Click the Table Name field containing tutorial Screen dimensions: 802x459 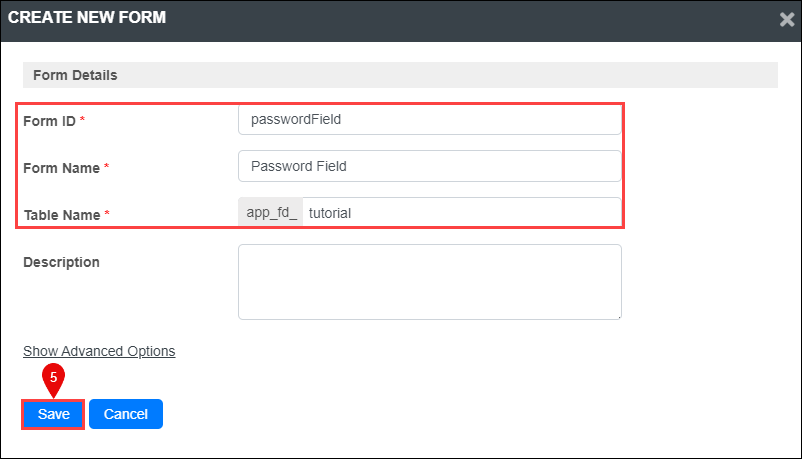(462, 212)
